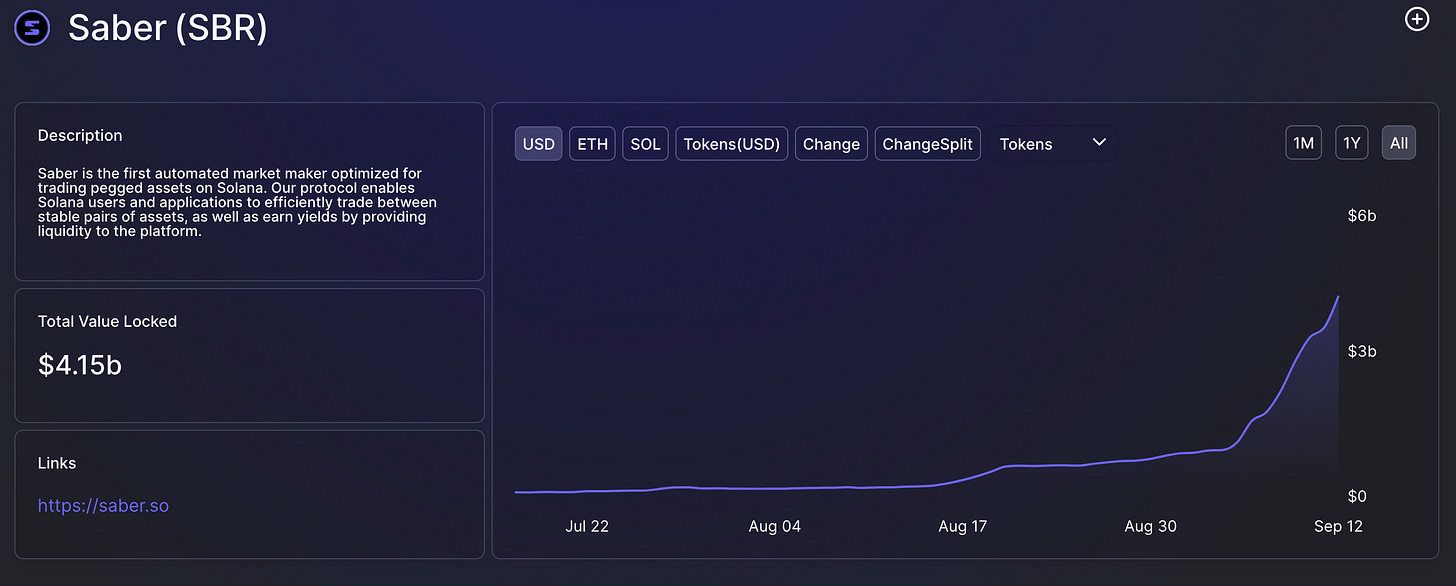Click the Saber description paragraph

tap(237, 203)
